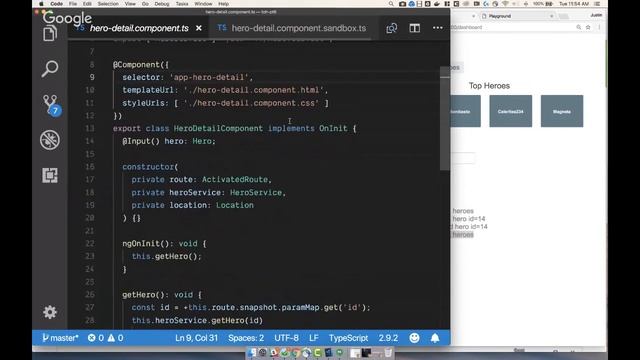Image resolution: width=640 pixels, height=360 pixels.
Task: Click 'this.getHero();' in ngOnInit
Action: click(x=167, y=256)
